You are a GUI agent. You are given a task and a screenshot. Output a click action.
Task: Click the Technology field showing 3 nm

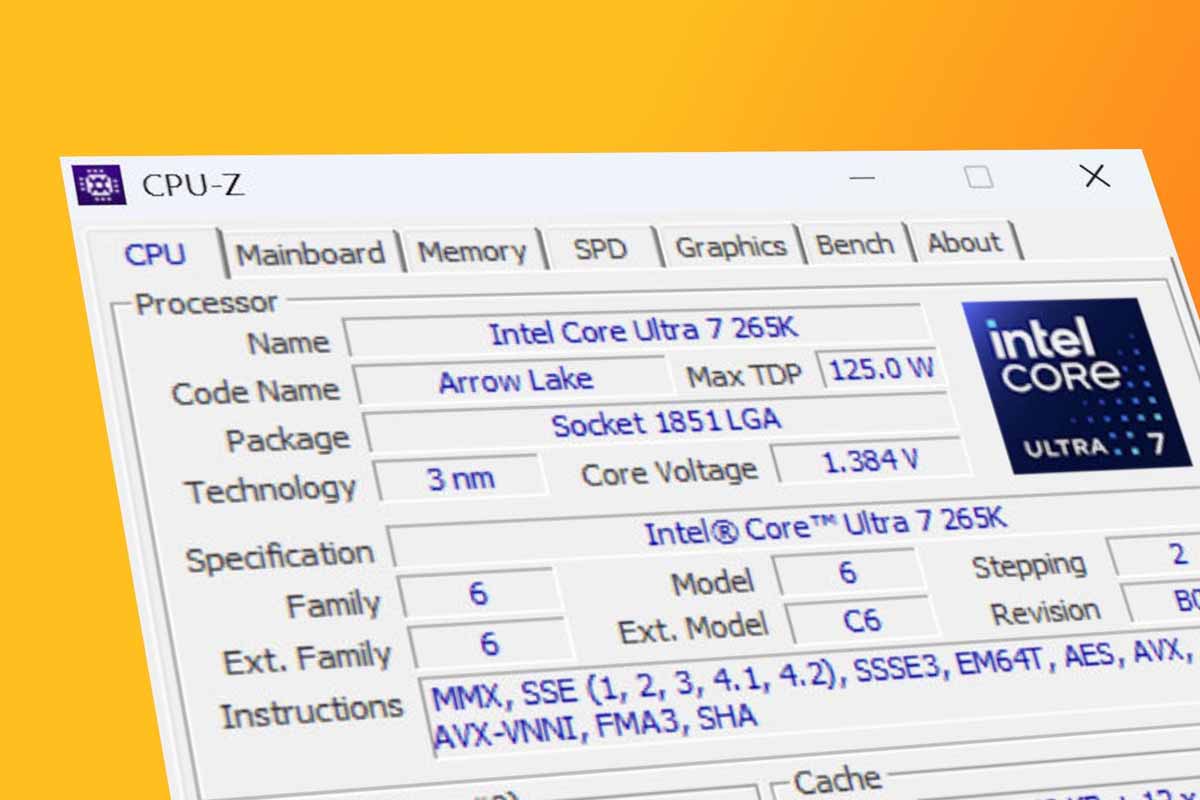pyautogui.click(x=460, y=479)
